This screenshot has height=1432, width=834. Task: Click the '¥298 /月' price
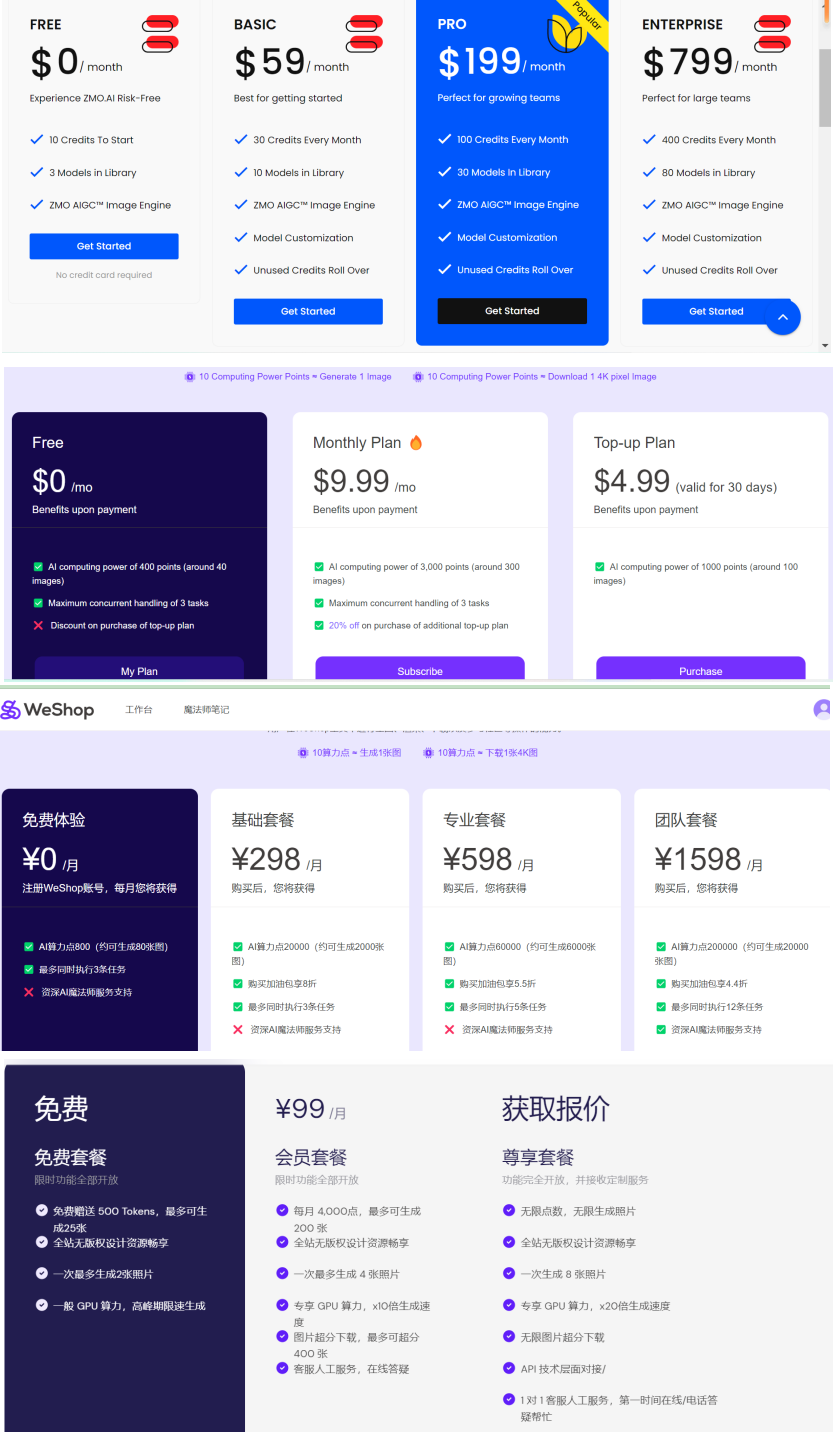pyautogui.click(x=277, y=859)
